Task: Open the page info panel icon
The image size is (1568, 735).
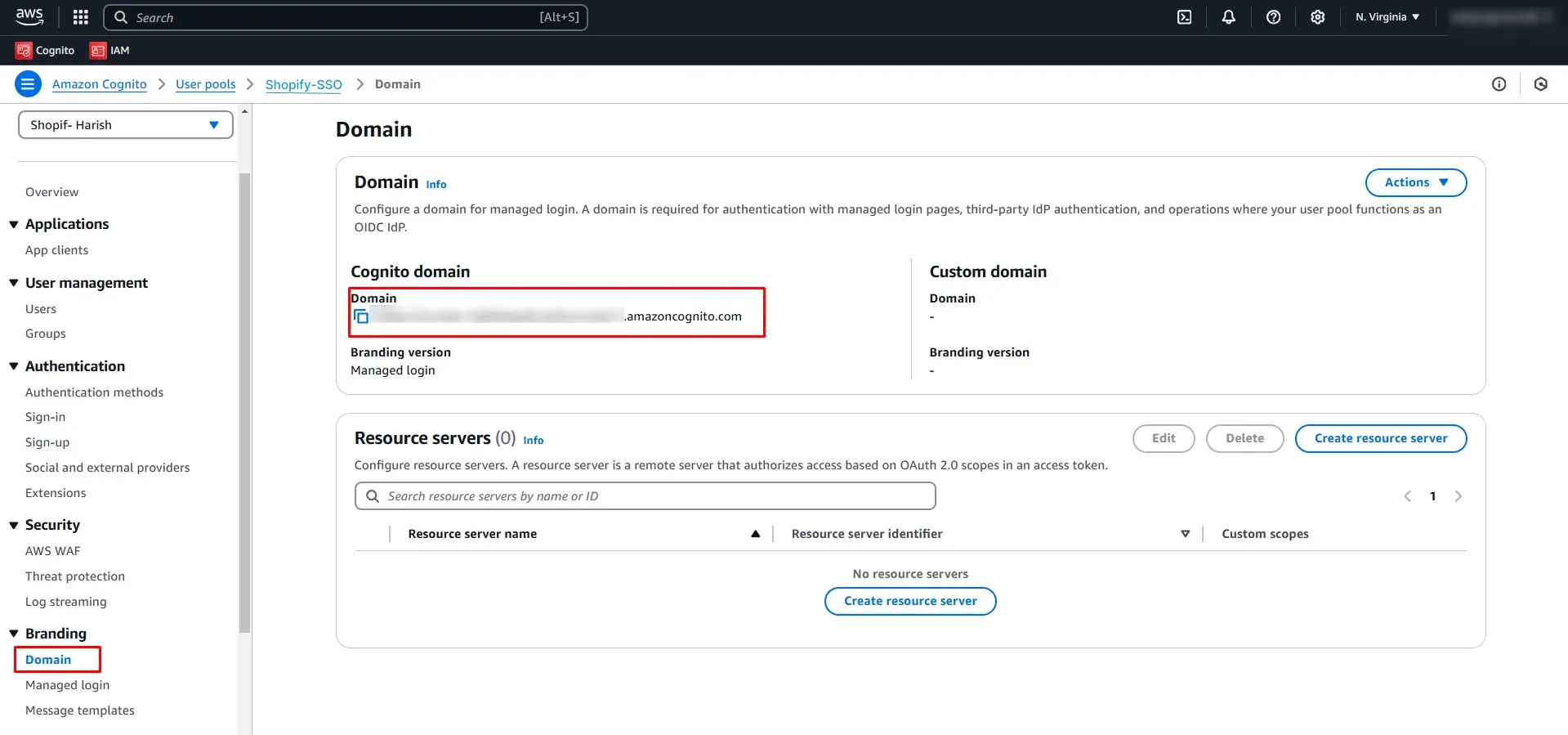Action: click(x=1499, y=84)
